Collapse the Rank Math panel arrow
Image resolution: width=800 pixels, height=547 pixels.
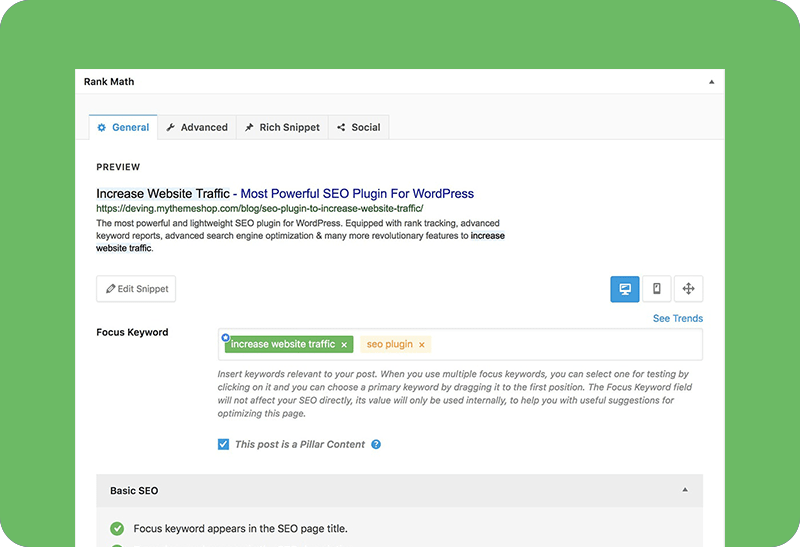pos(711,82)
